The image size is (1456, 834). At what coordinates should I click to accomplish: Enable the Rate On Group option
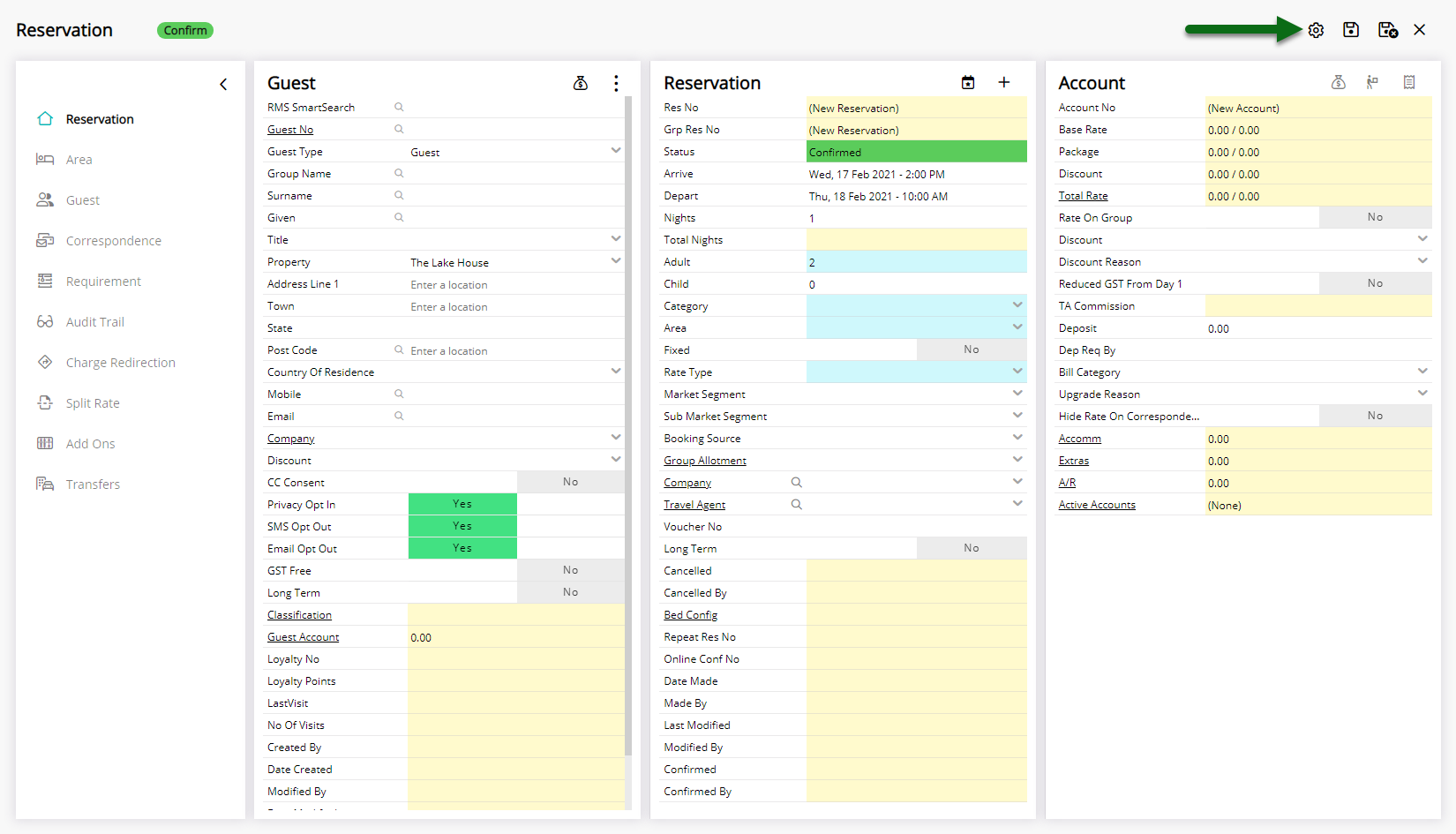tap(1375, 216)
